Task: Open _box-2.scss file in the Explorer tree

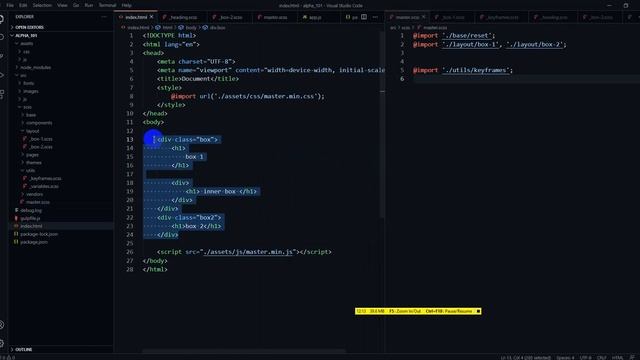Action: 40,147
